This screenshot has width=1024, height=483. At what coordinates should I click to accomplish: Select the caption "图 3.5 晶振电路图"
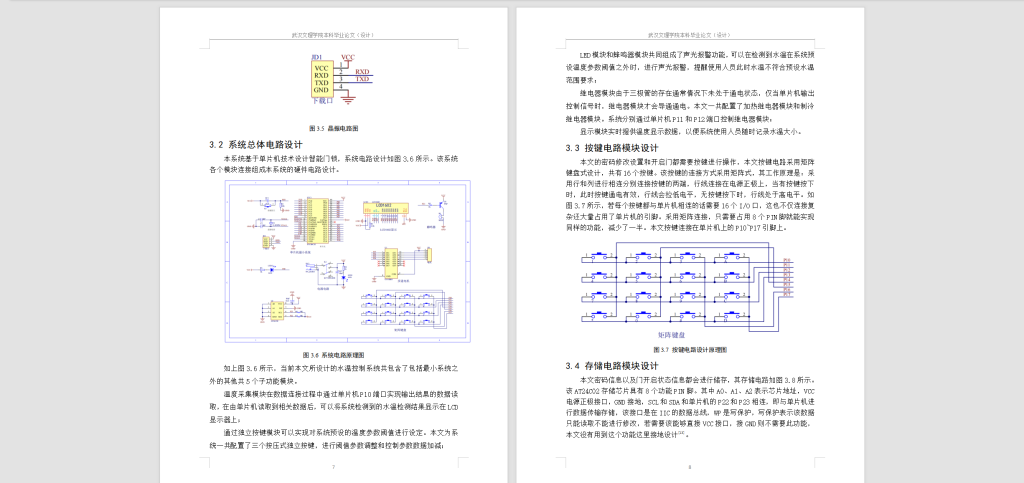(x=334, y=128)
